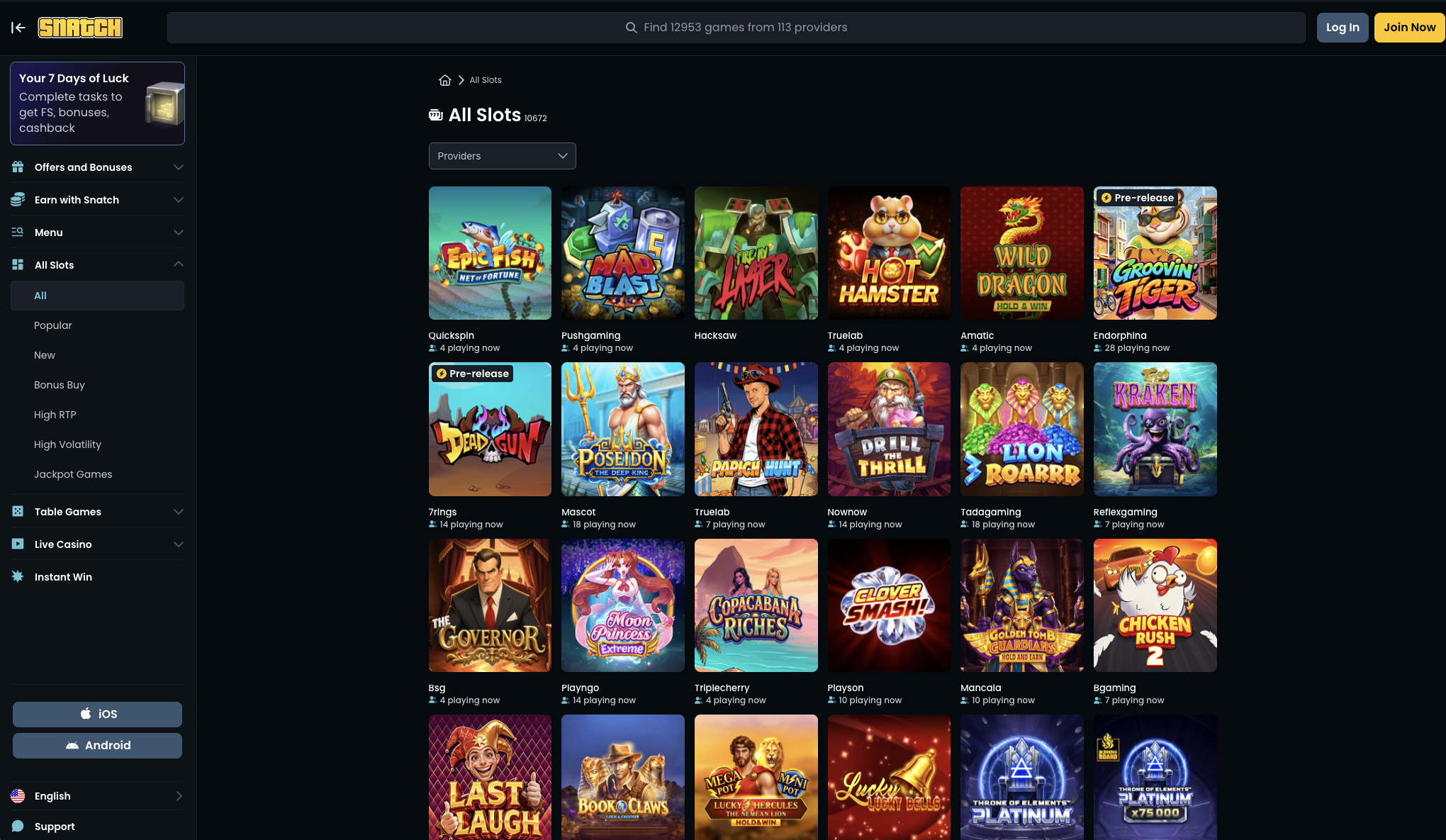The image size is (1446, 840).
Task: Click the iOS app download button
Action: [x=97, y=714]
